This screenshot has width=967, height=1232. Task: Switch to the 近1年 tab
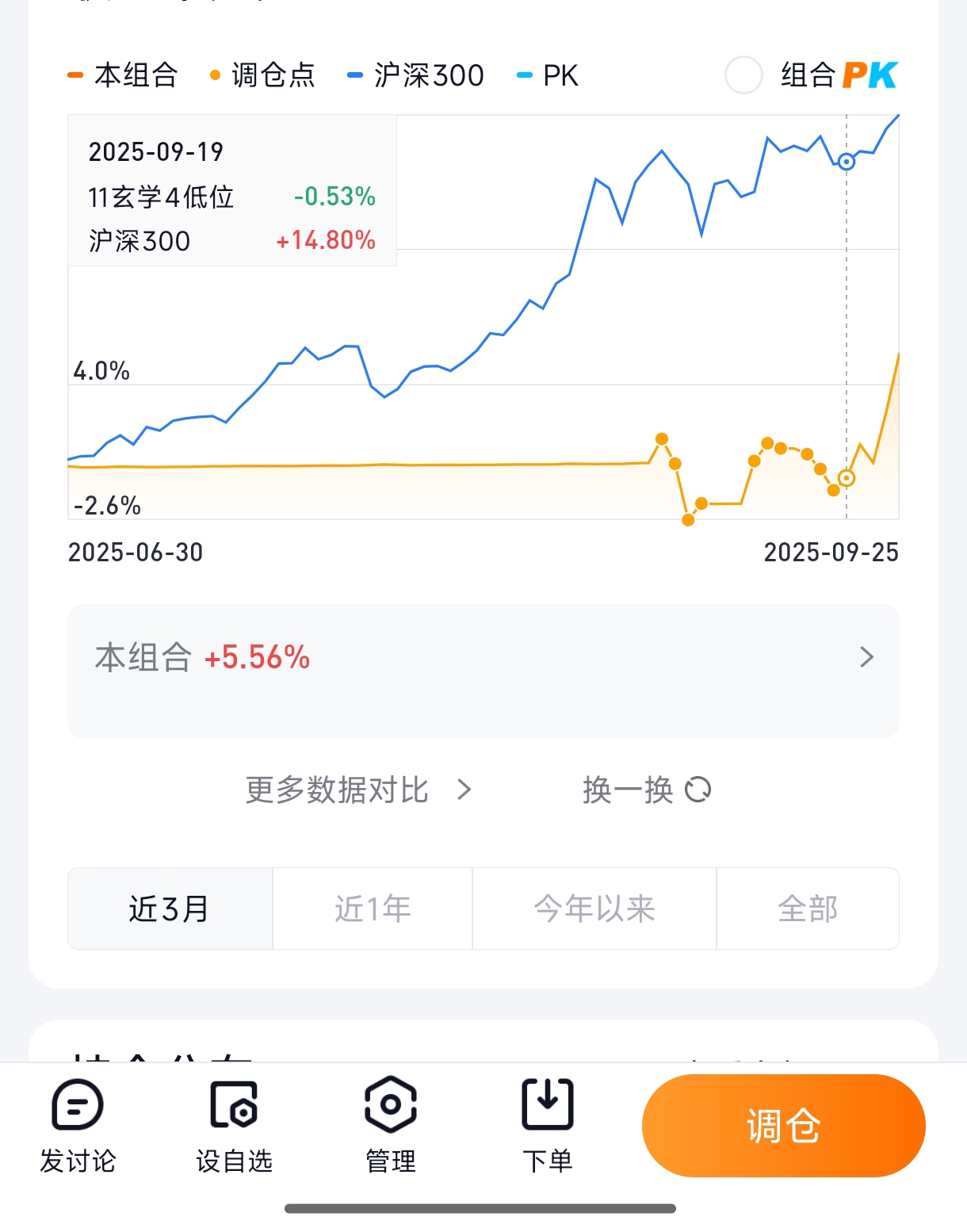coord(373,909)
